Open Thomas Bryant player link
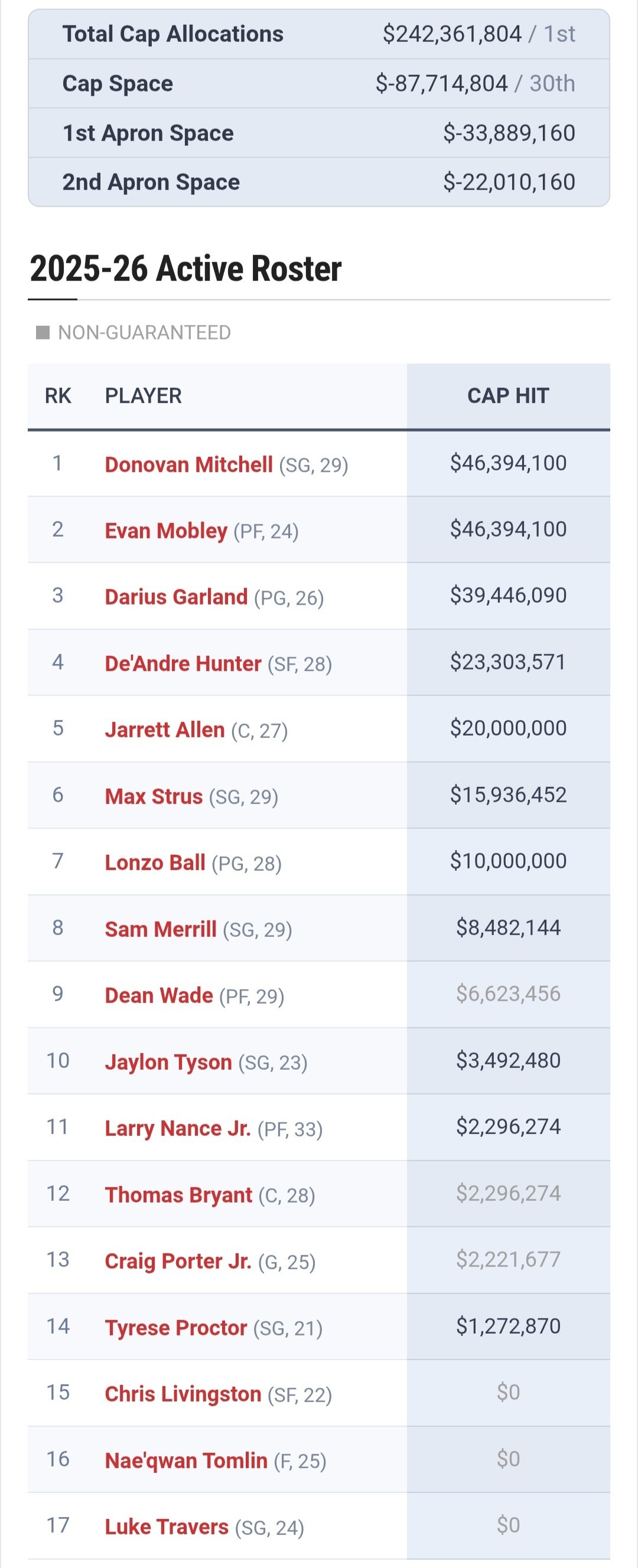 [178, 1194]
